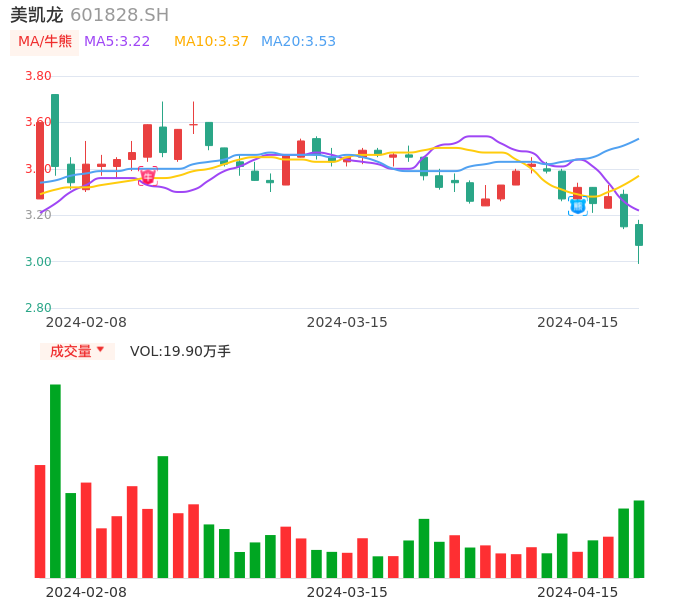
Task: Click the VOL:19.90万手 volume readout
Action: [x=180, y=351]
